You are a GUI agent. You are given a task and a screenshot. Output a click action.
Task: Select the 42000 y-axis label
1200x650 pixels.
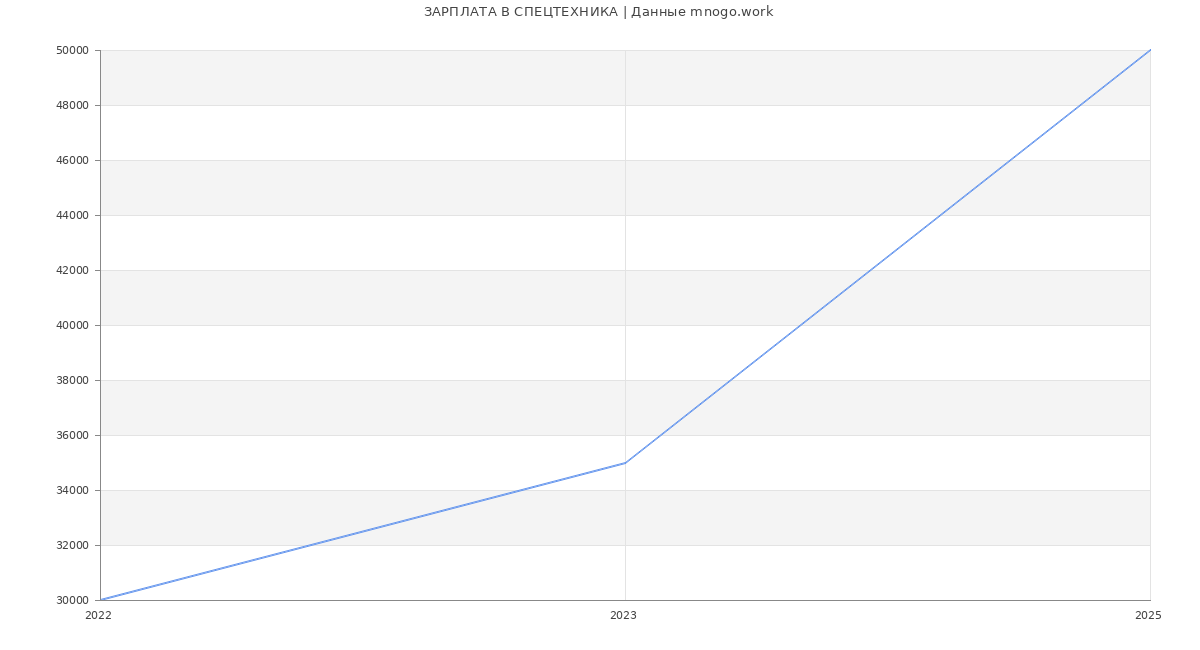click(x=73, y=270)
